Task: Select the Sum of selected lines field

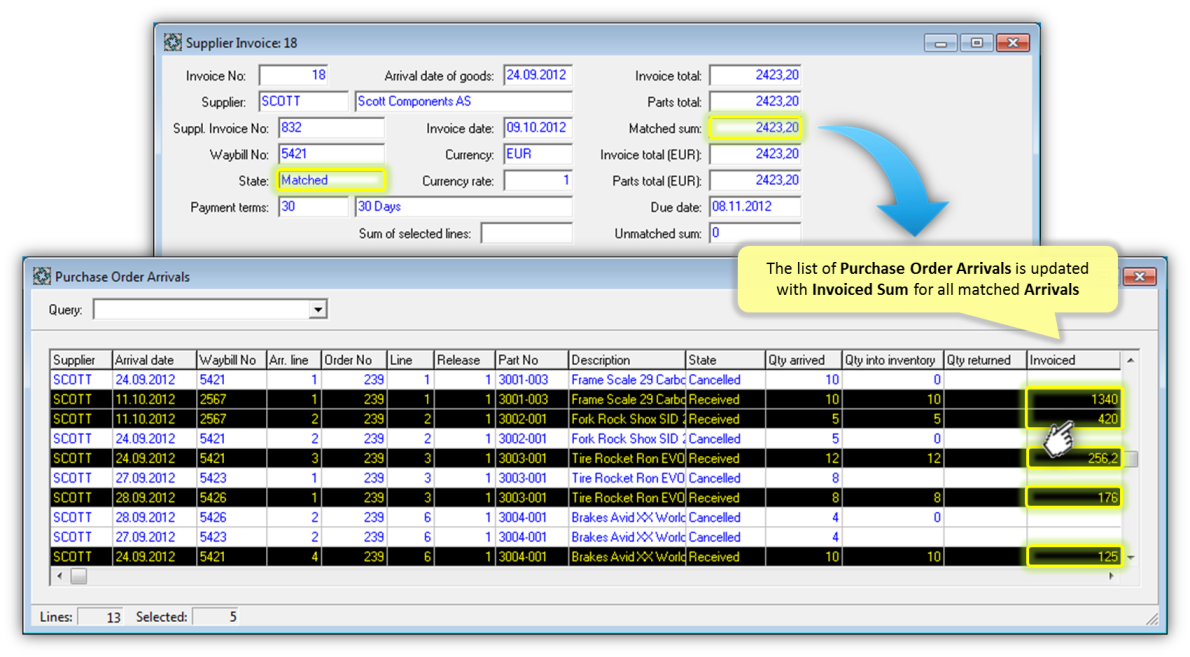Action: tap(526, 234)
